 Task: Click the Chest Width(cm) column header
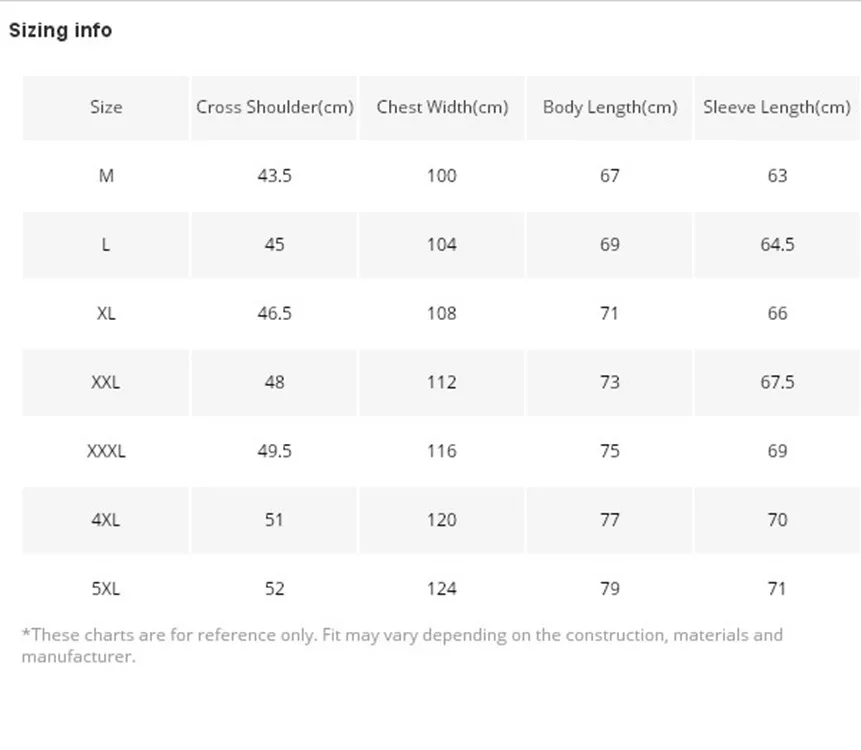click(442, 107)
